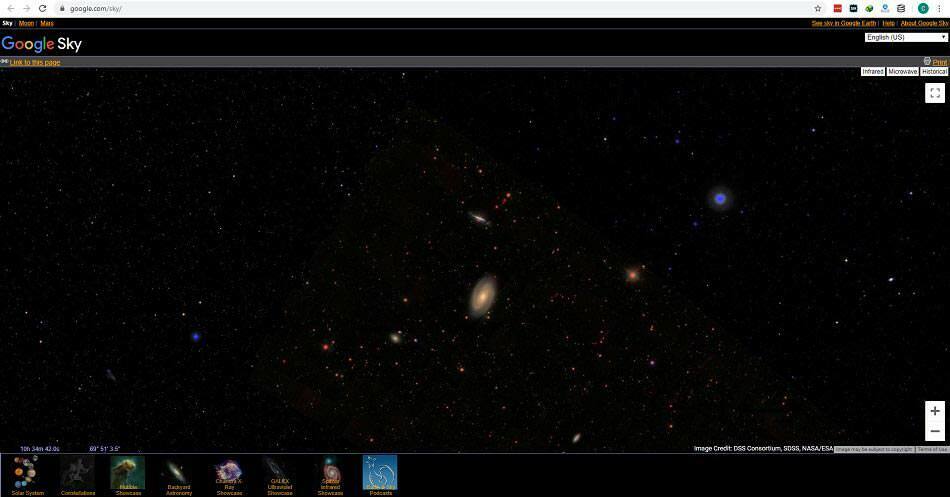Image resolution: width=950 pixels, height=497 pixels.
Task: Click the printer icon beside Print
Action: click(x=927, y=61)
